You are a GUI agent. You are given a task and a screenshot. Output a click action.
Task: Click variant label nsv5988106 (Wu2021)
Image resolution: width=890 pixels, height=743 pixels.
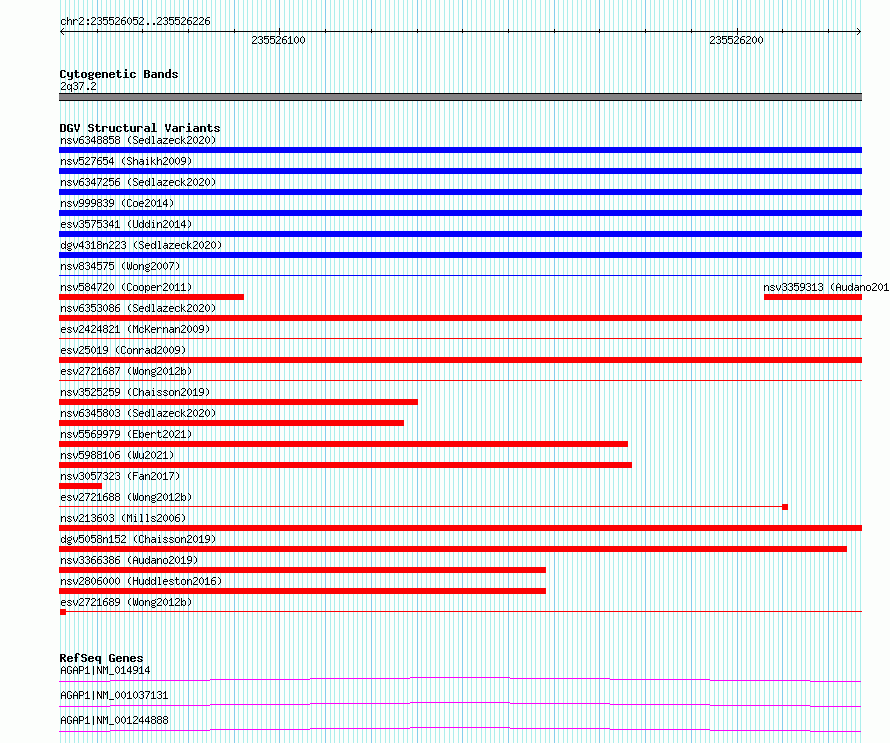117,455
